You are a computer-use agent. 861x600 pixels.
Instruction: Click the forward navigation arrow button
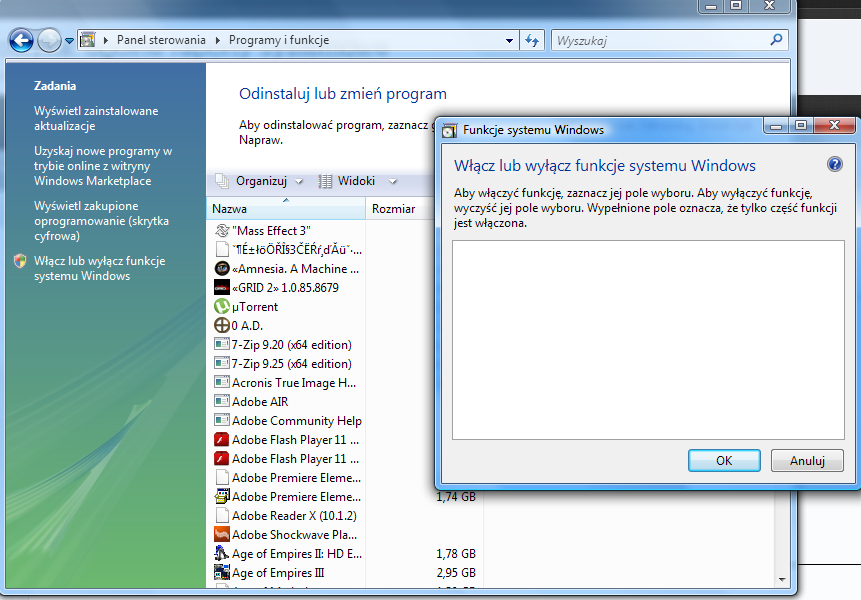[49, 40]
